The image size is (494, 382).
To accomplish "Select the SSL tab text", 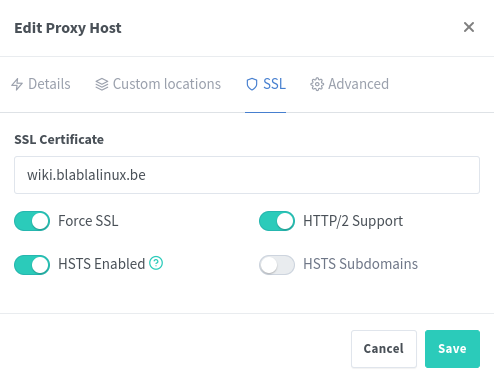I will pos(274,84).
